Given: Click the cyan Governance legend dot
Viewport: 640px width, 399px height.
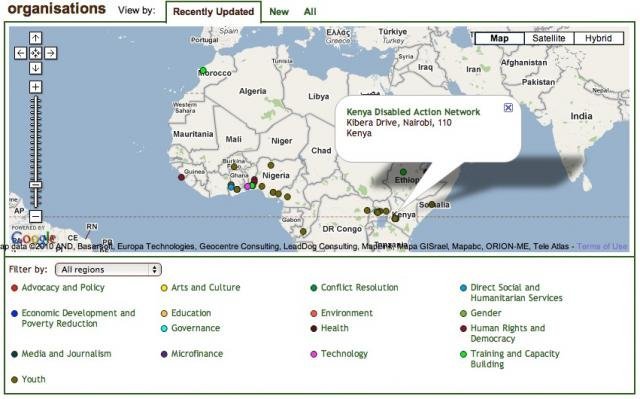Looking at the screenshot, I should (164, 329).
